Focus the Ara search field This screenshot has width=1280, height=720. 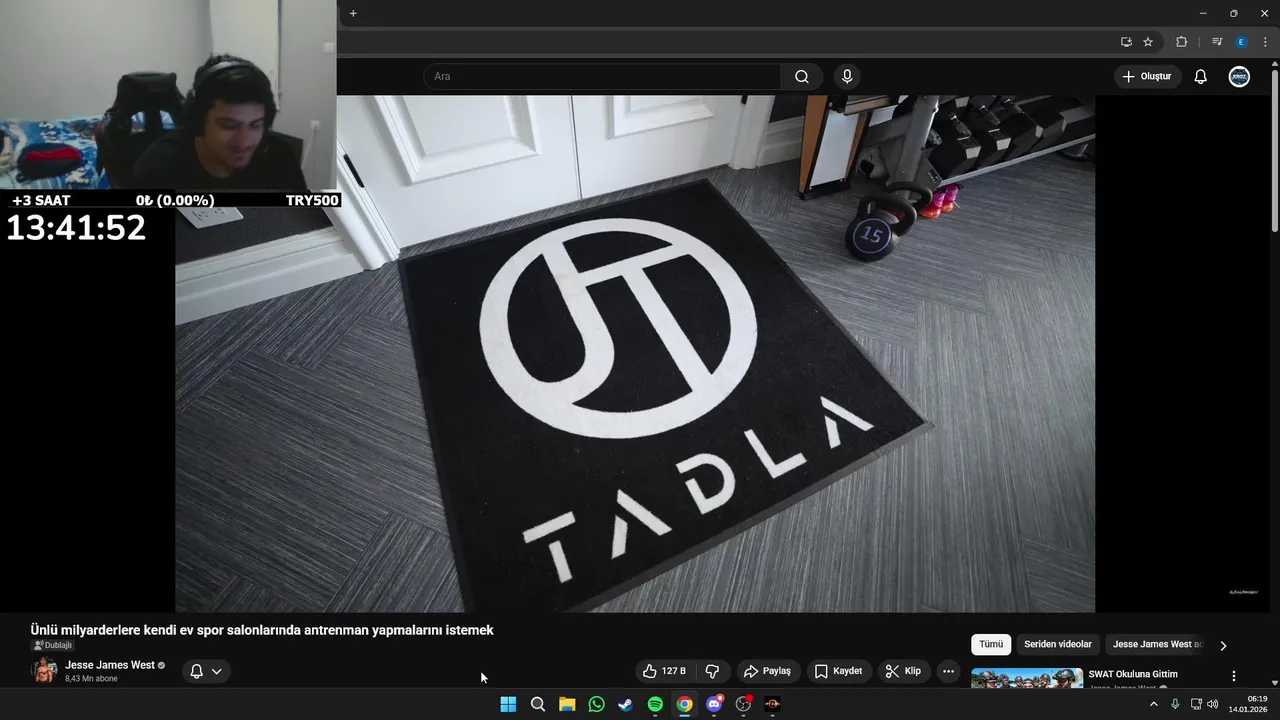602,77
